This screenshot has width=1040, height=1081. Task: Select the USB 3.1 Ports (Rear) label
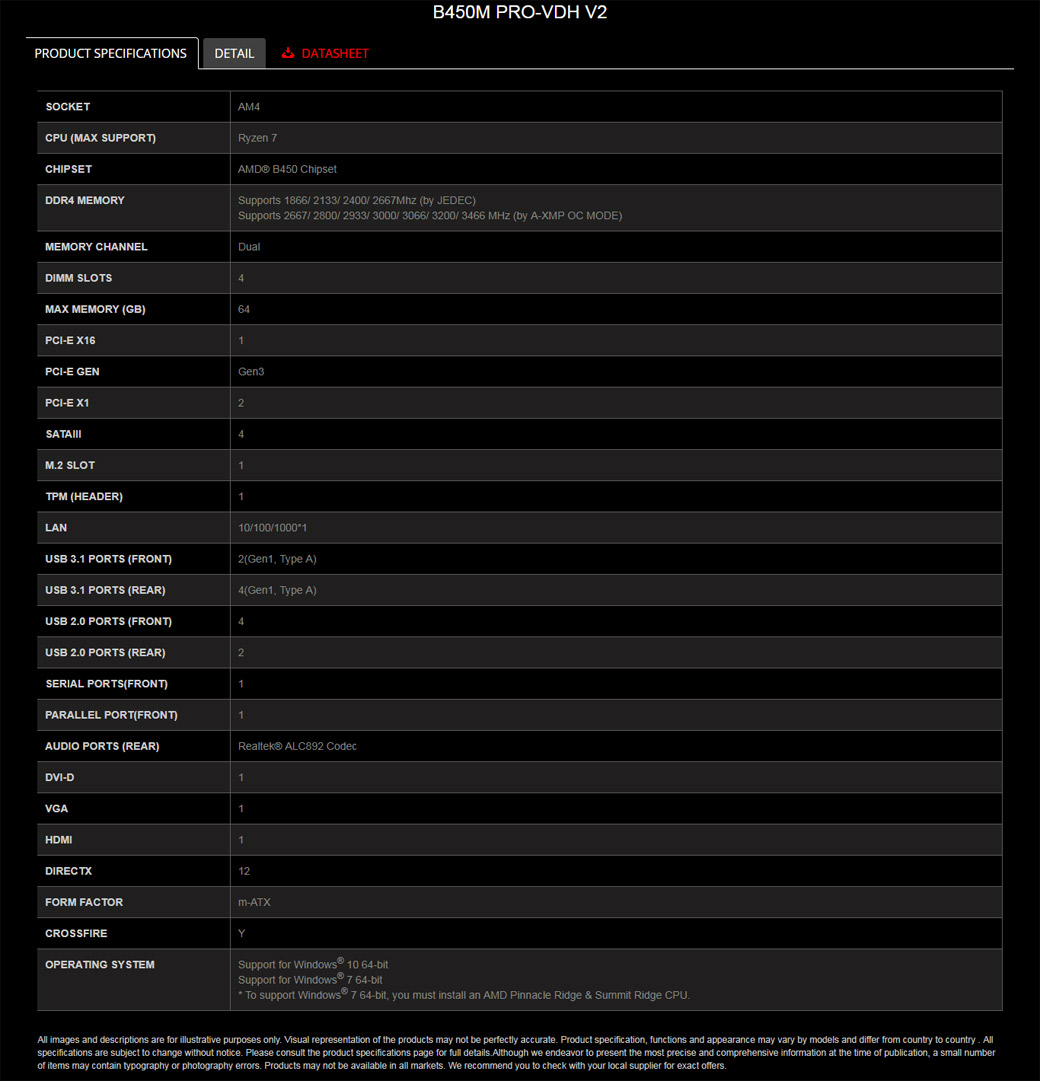[x=105, y=590]
